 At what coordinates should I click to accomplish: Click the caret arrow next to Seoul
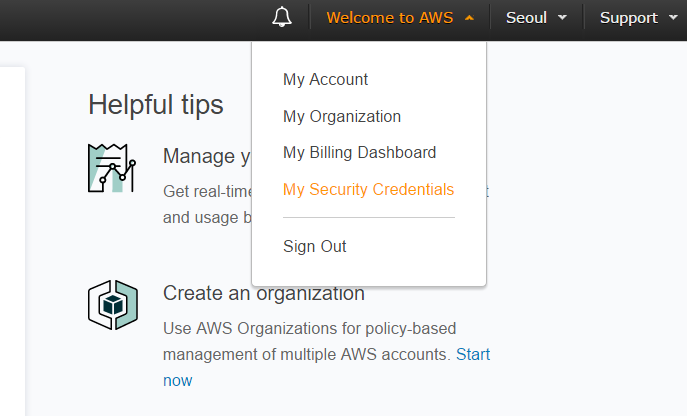[562, 18]
